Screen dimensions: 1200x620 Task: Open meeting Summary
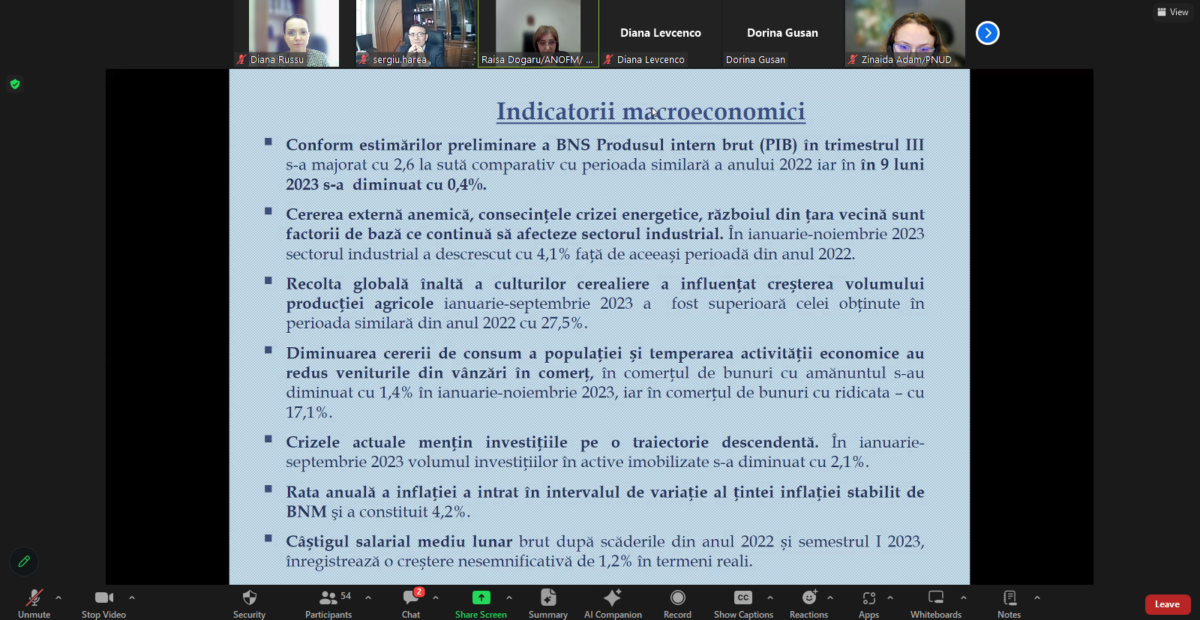[548, 603]
